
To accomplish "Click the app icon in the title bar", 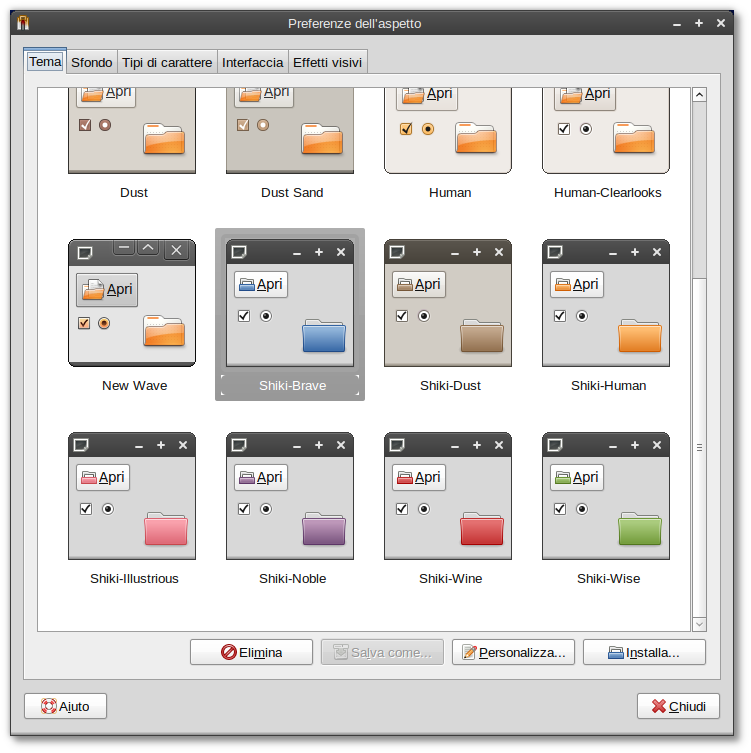I will 23,23.
